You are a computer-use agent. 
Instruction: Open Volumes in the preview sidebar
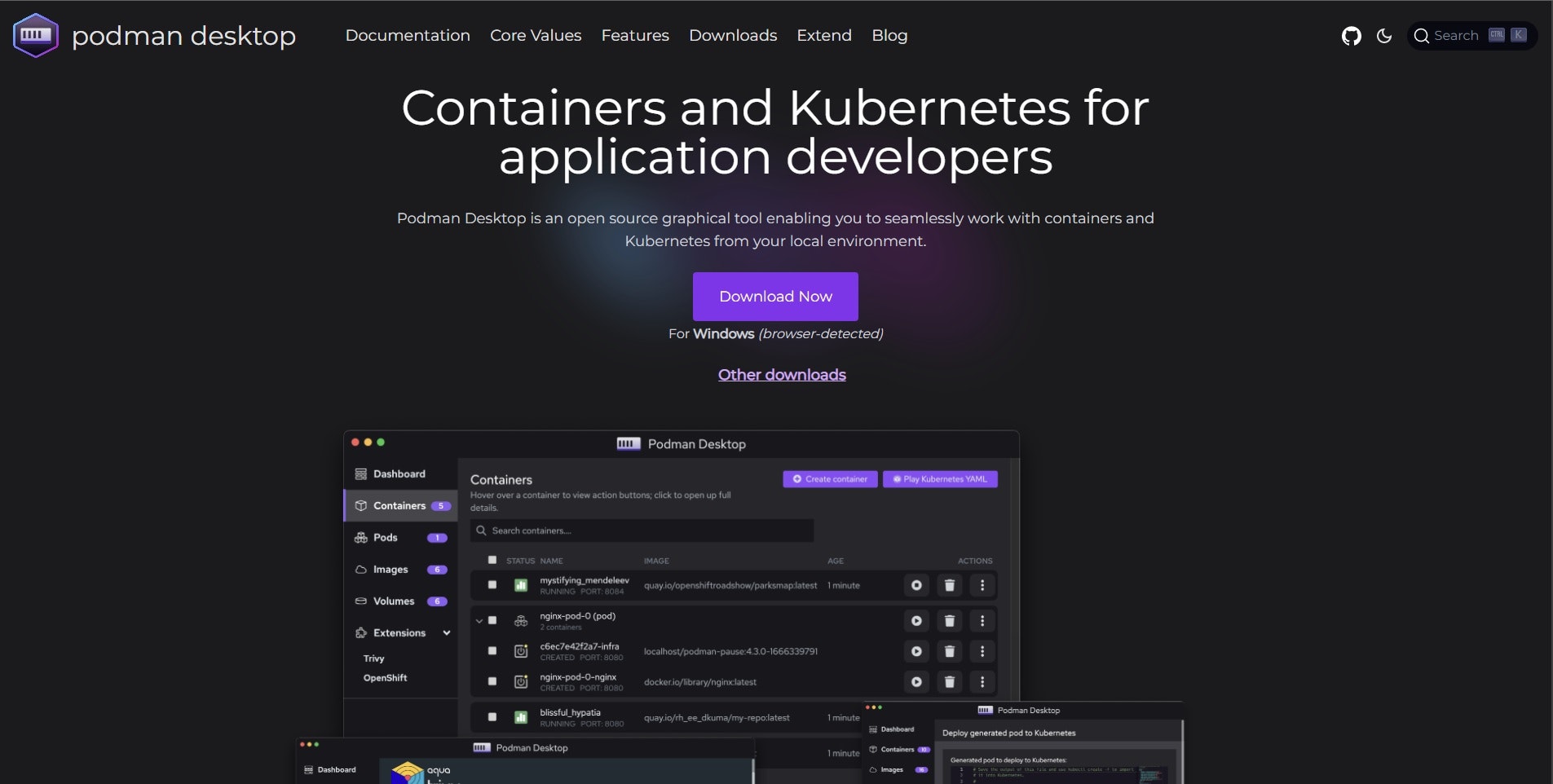[x=401, y=601]
